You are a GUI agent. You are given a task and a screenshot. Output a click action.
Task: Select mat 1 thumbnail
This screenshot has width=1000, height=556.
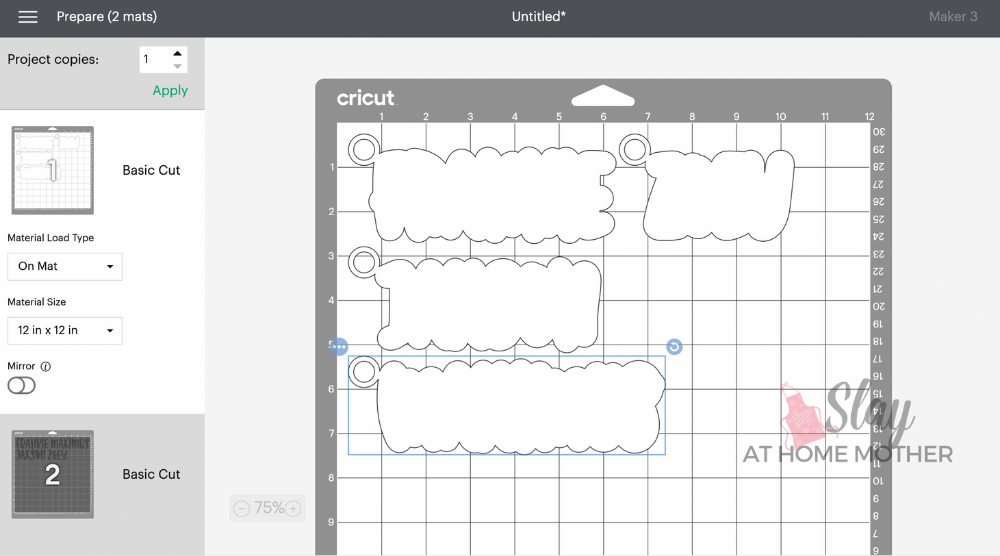point(53,170)
